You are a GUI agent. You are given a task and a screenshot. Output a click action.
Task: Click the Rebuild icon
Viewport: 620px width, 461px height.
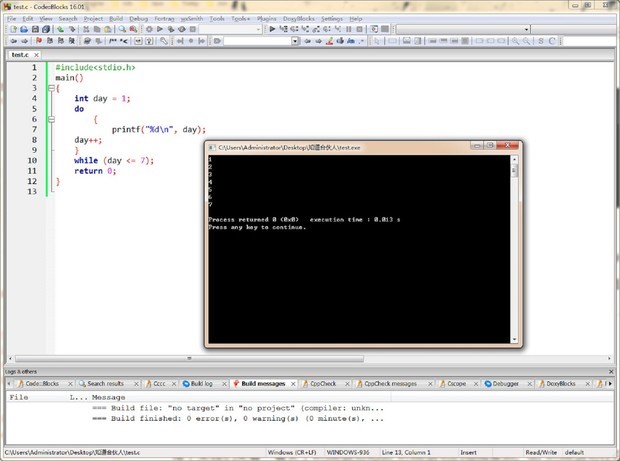[182, 29]
